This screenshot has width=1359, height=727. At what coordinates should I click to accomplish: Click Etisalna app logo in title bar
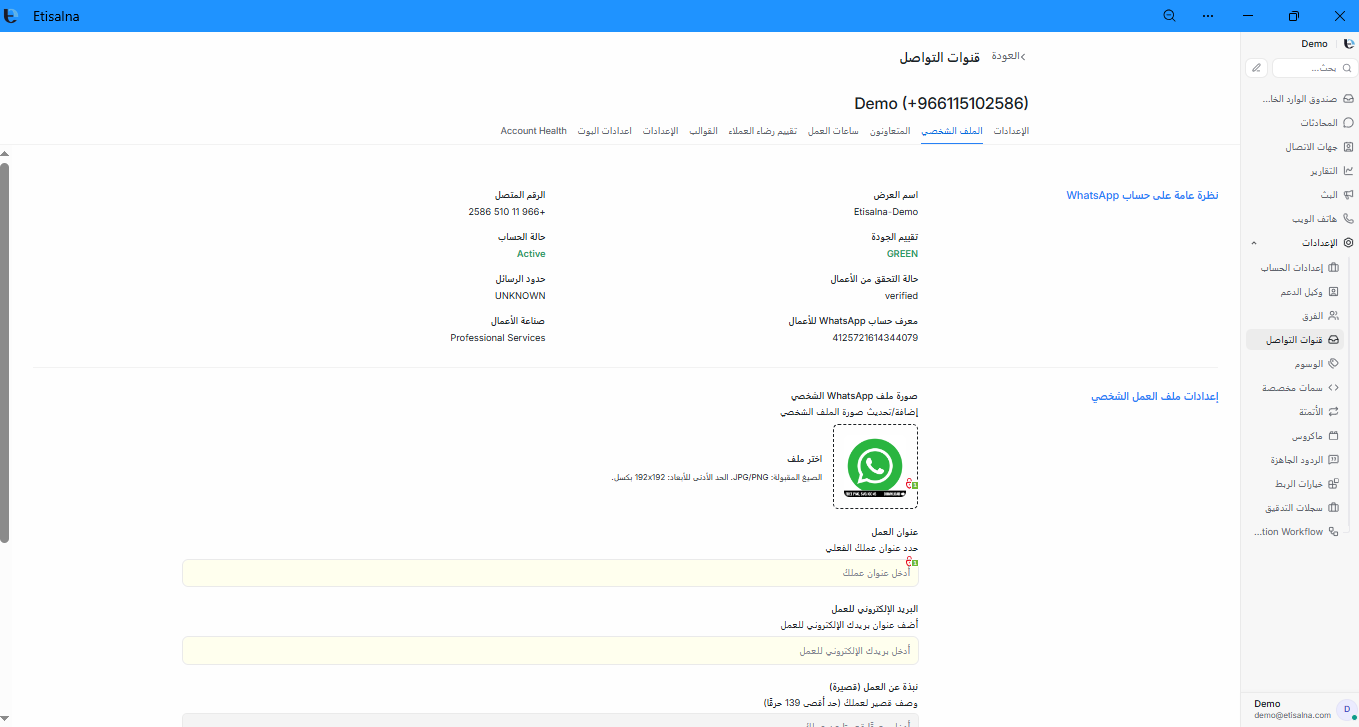(x=11, y=16)
